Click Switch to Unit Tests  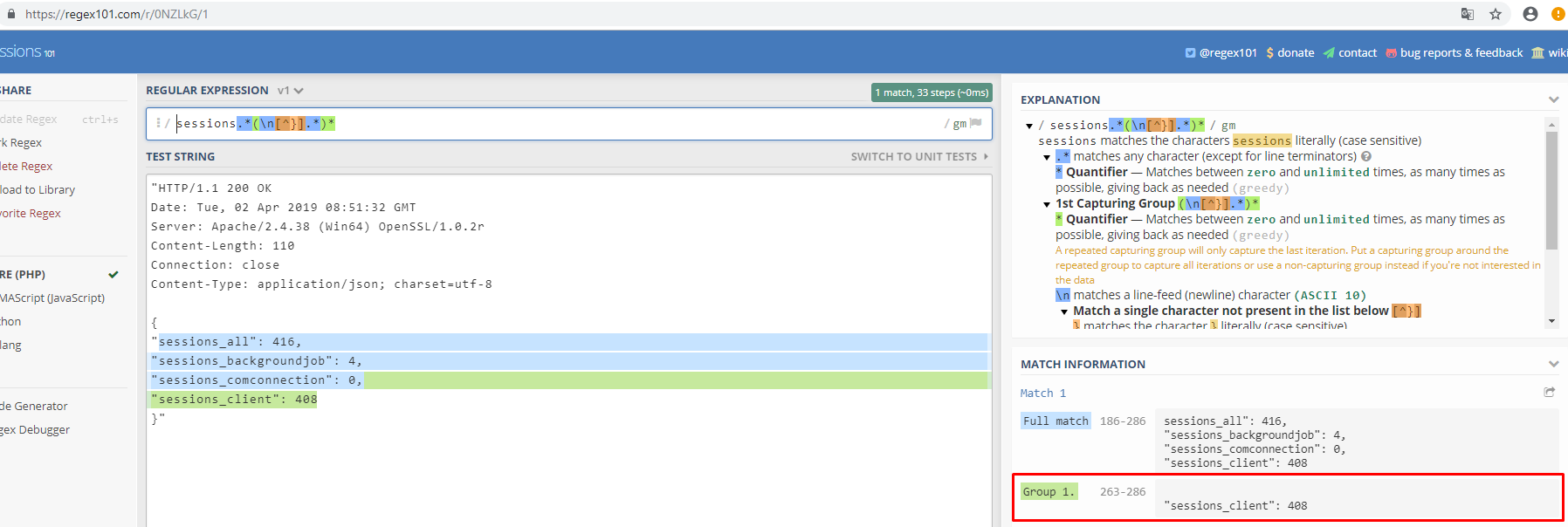pyautogui.click(x=914, y=157)
